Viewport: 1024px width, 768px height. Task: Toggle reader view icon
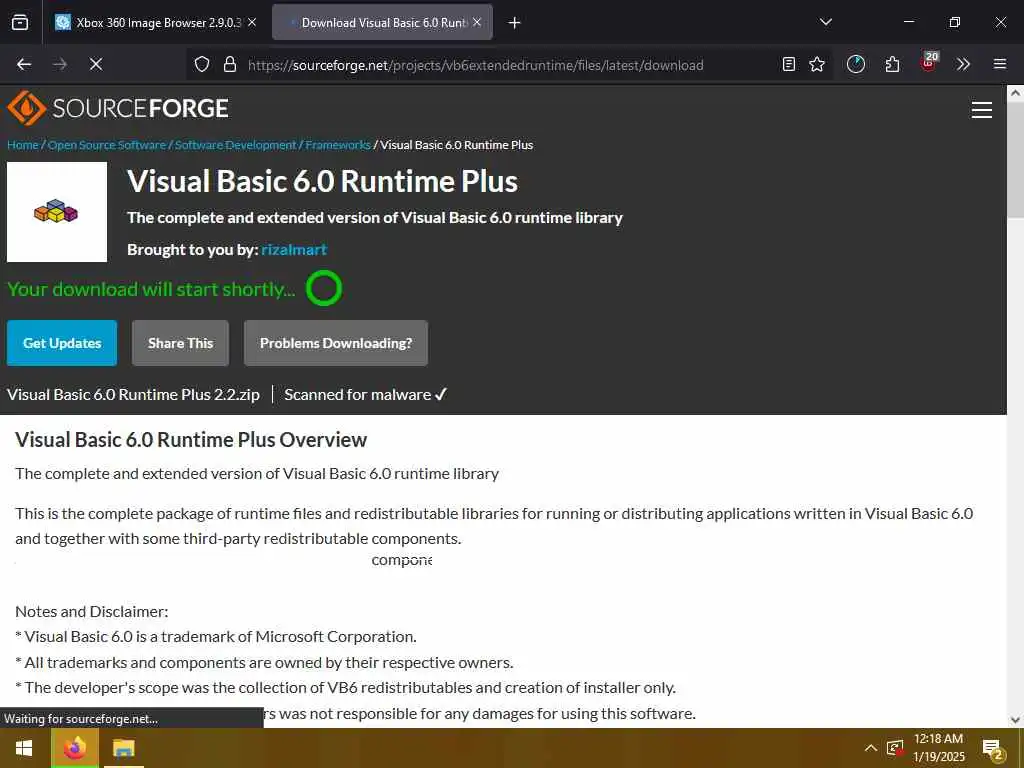click(789, 64)
